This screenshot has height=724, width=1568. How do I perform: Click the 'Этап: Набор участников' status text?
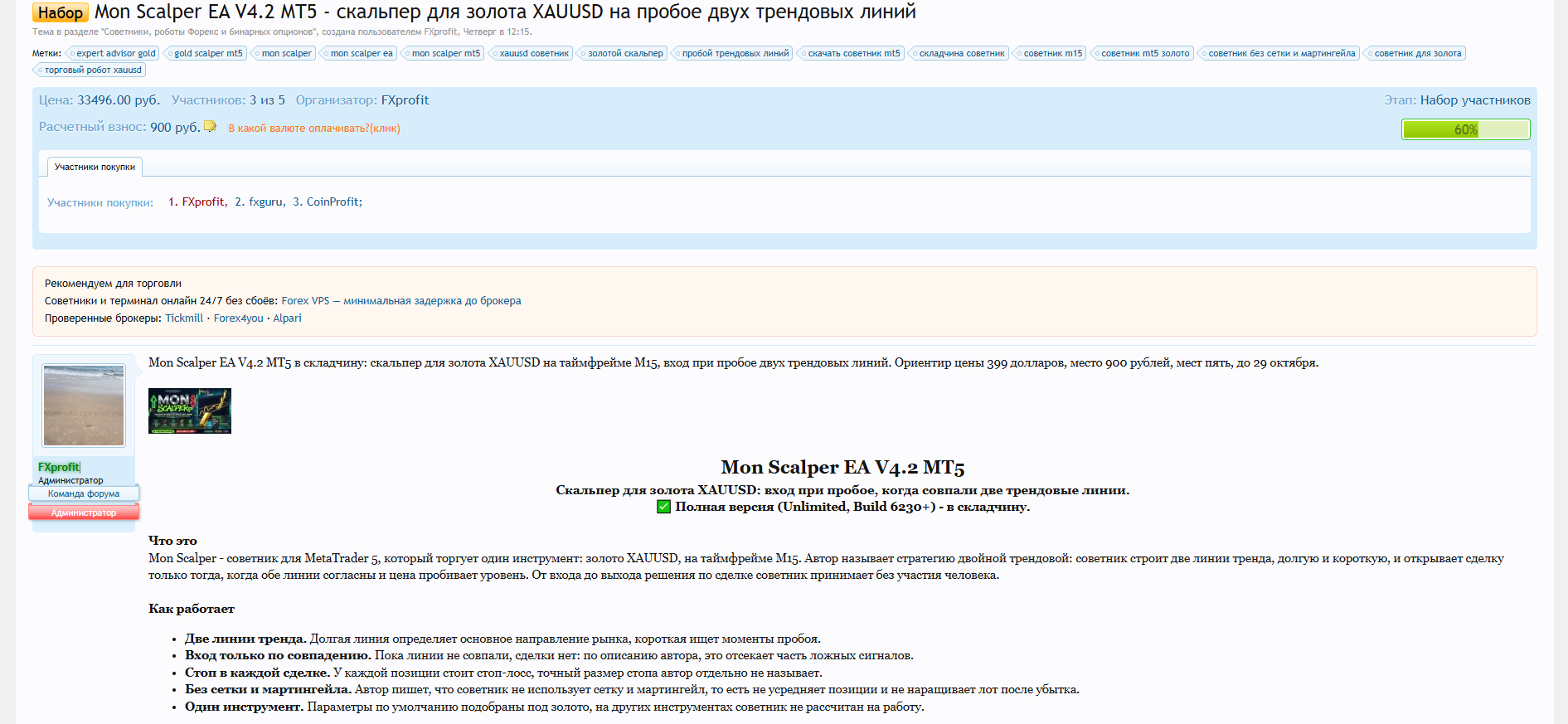click(x=1457, y=100)
